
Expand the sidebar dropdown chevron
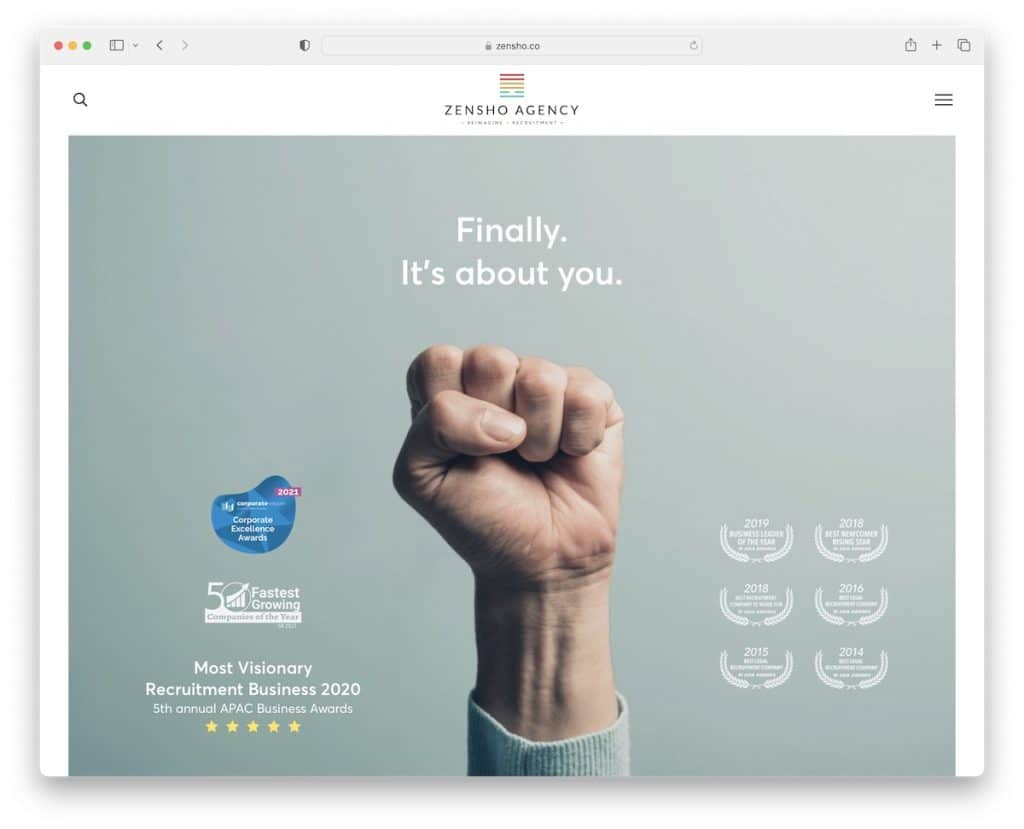click(135, 45)
